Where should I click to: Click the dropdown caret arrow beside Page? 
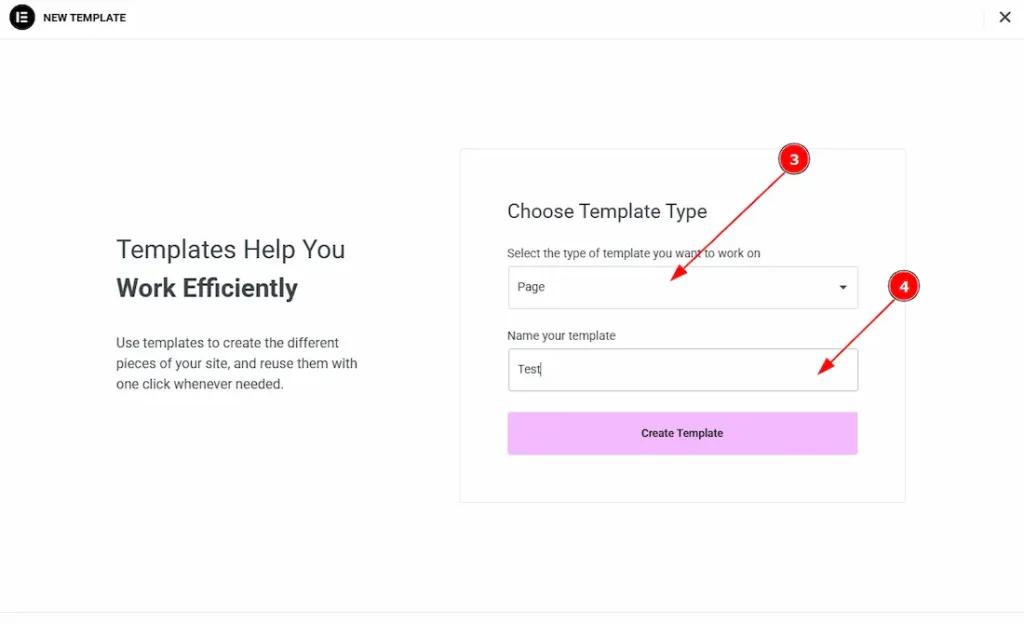(x=843, y=288)
